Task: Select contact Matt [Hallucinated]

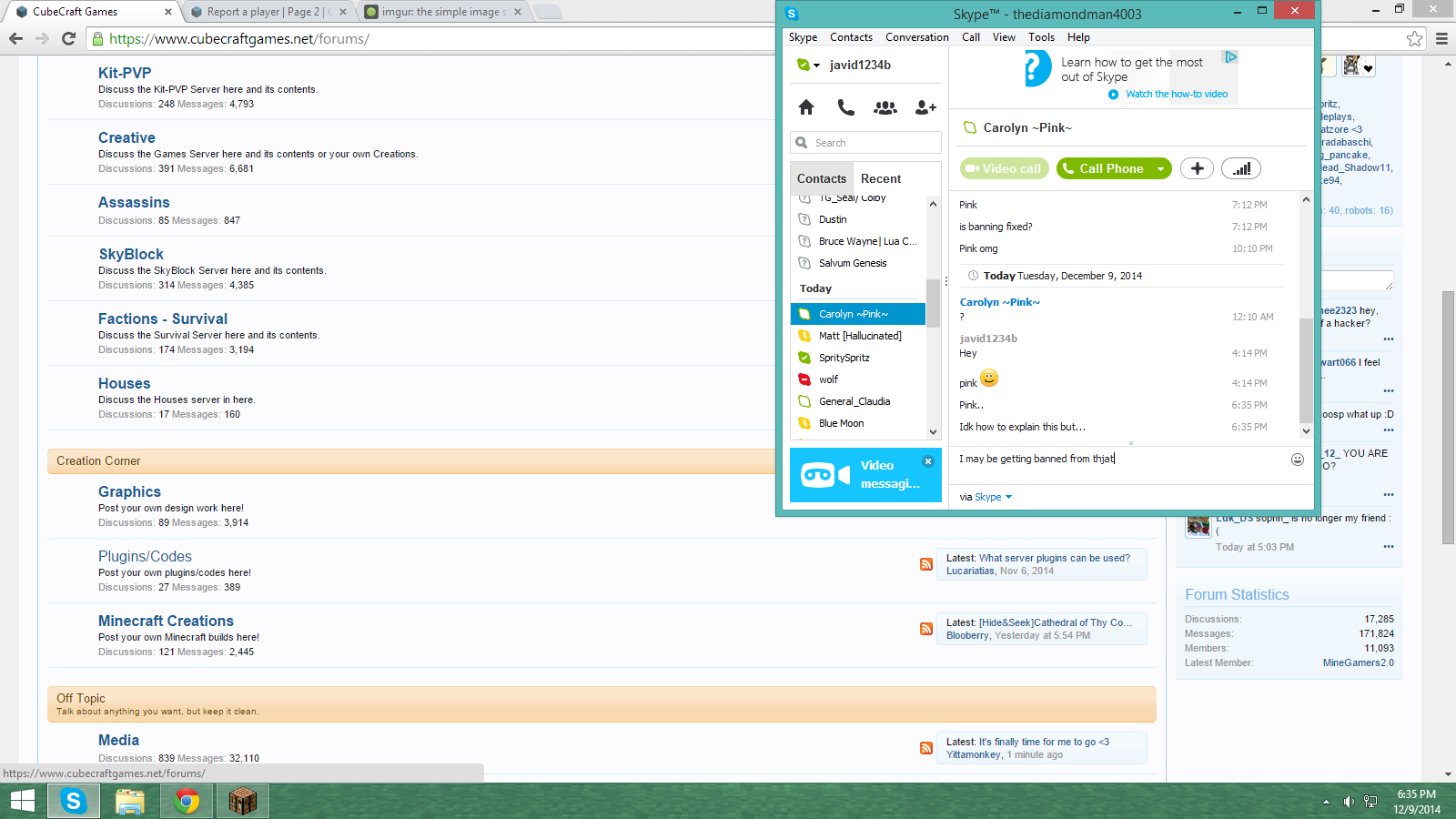Action: click(x=858, y=336)
